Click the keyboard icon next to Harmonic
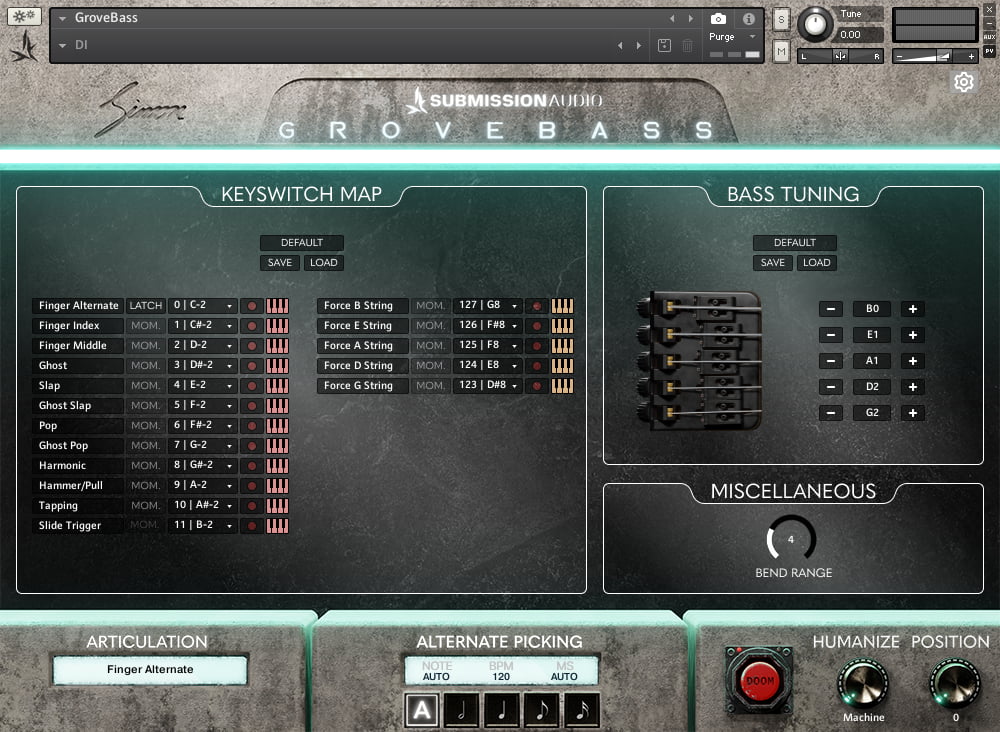 pyautogui.click(x=277, y=466)
